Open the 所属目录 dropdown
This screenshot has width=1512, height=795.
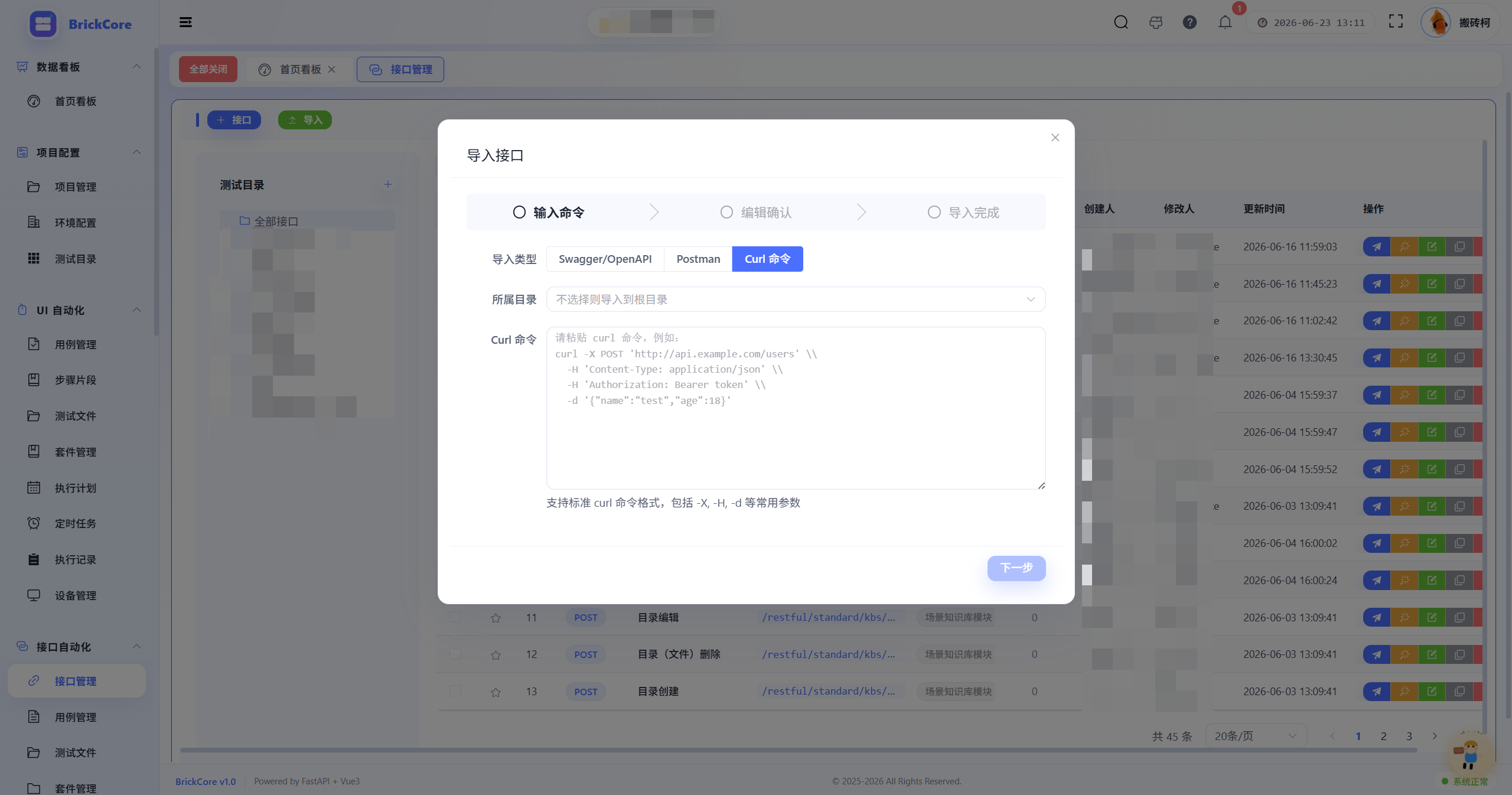(x=796, y=299)
